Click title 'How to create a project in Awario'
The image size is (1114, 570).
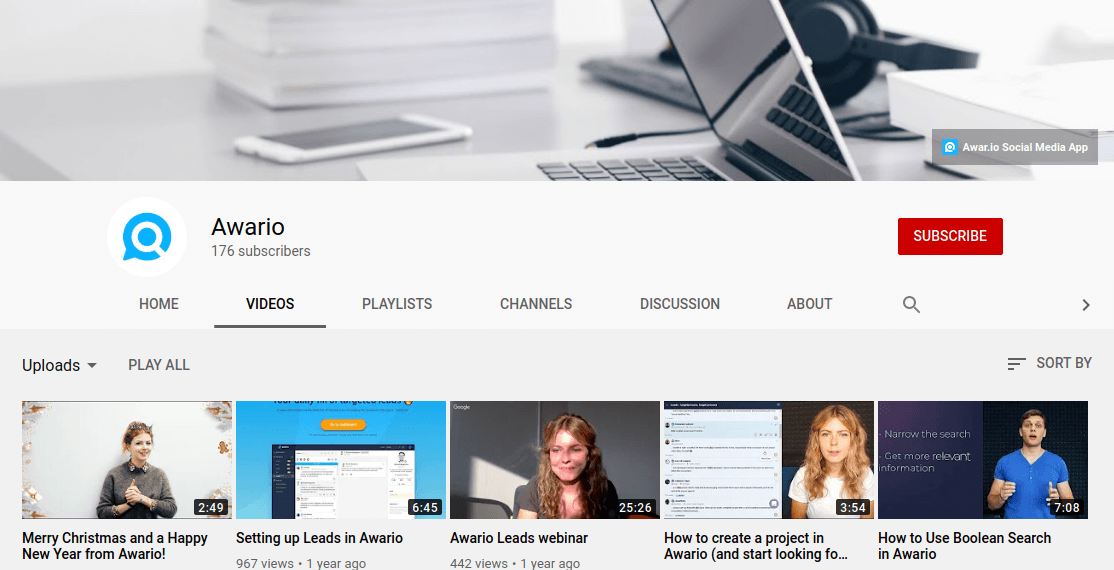click(756, 546)
